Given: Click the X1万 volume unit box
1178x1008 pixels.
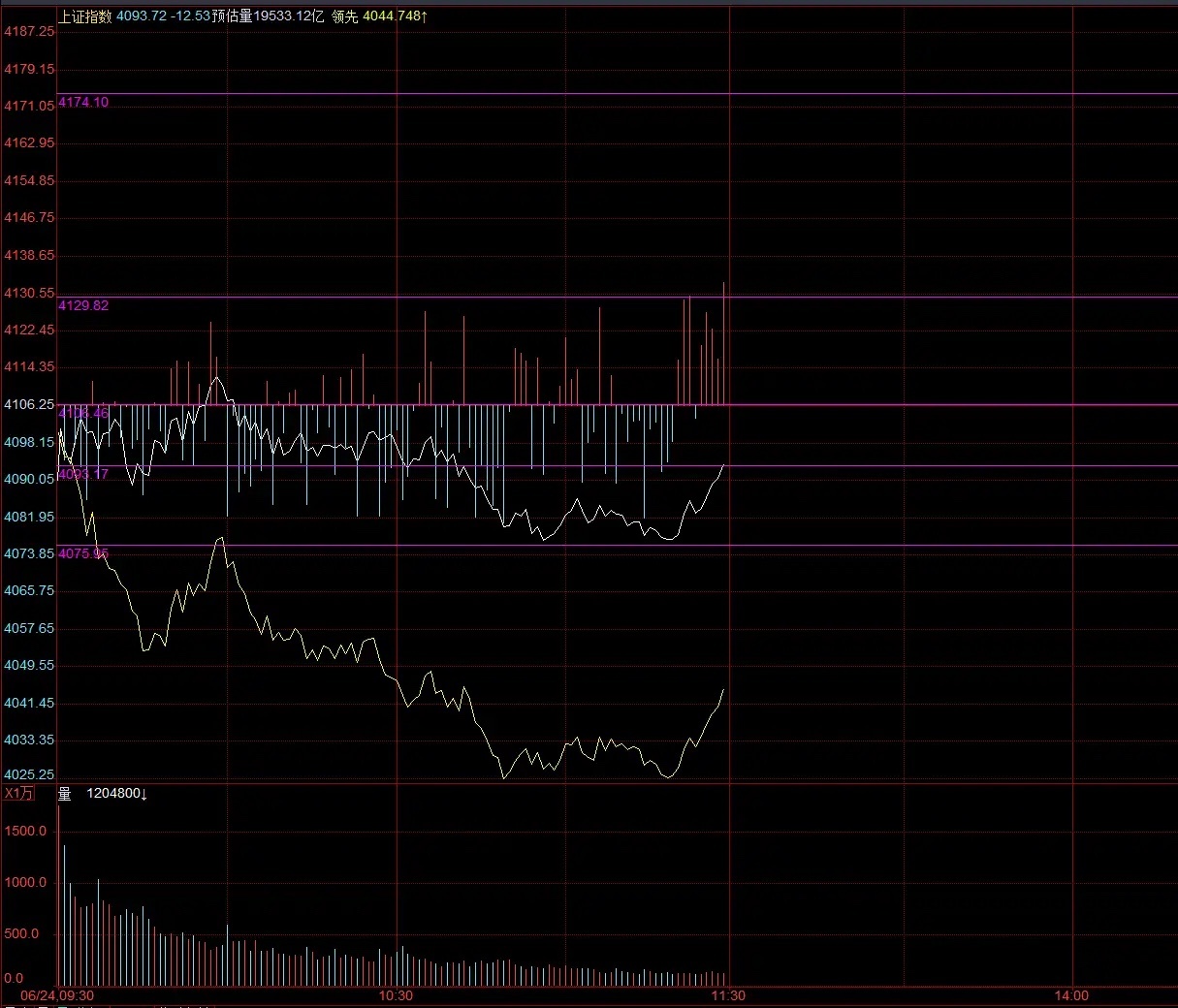Looking at the screenshot, I should [x=18, y=794].
